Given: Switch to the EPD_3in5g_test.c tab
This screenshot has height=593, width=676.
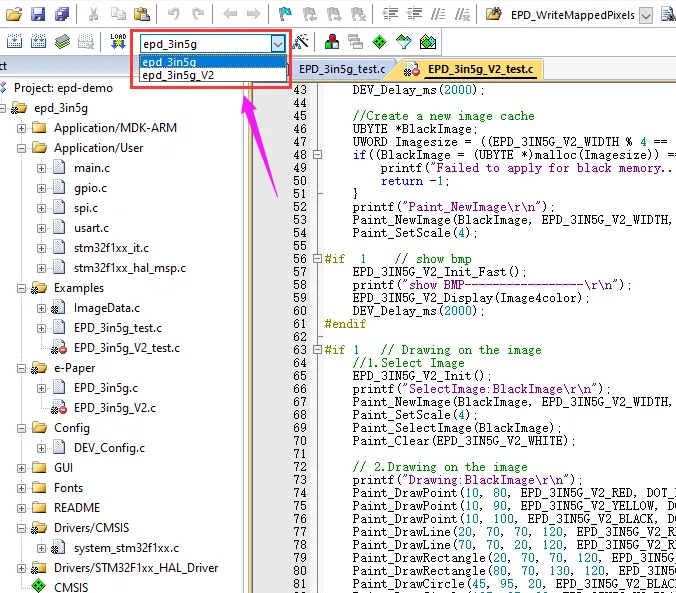Looking at the screenshot, I should [342, 69].
